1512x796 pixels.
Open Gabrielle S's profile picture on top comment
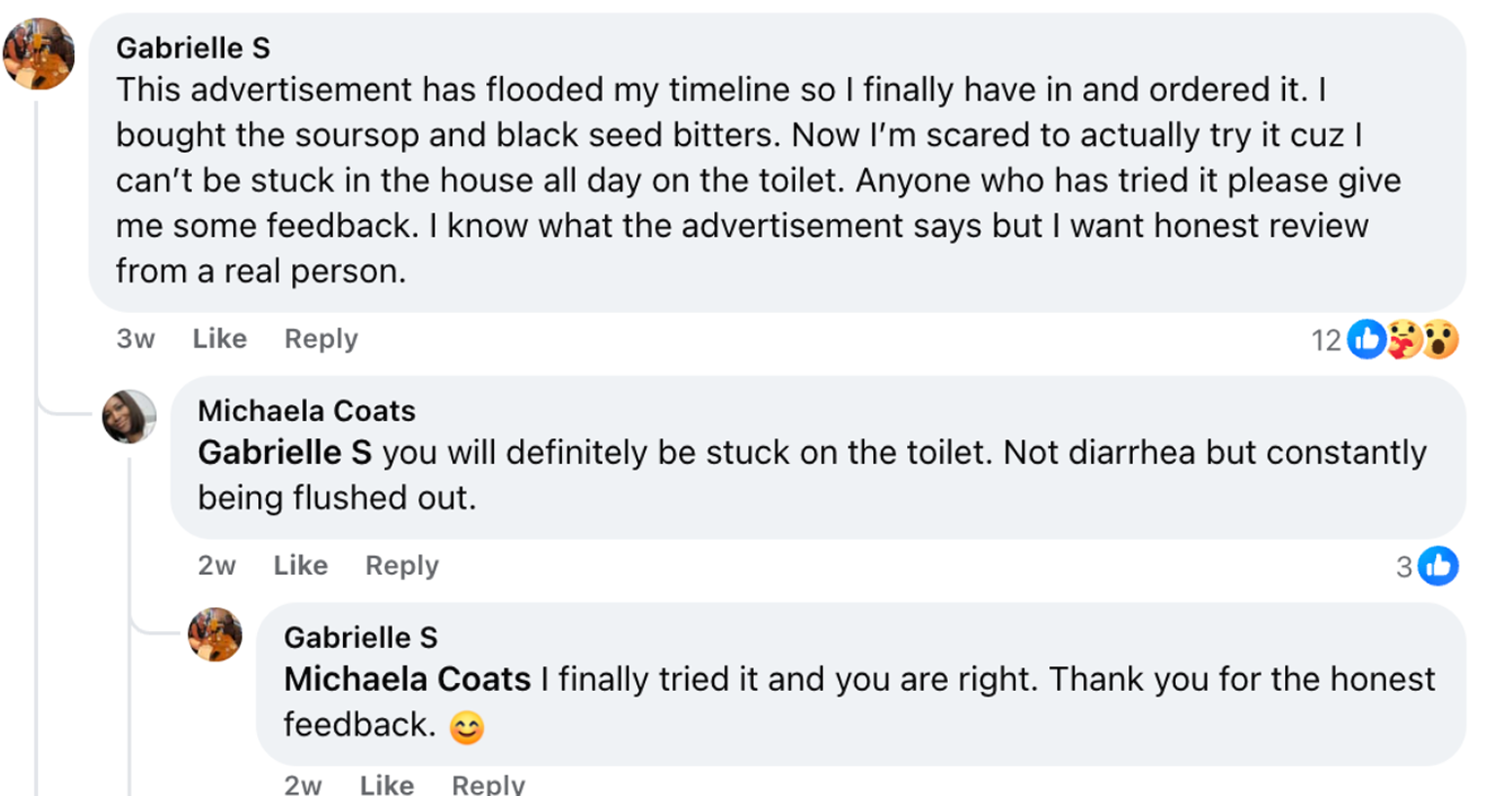[x=39, y=54]
